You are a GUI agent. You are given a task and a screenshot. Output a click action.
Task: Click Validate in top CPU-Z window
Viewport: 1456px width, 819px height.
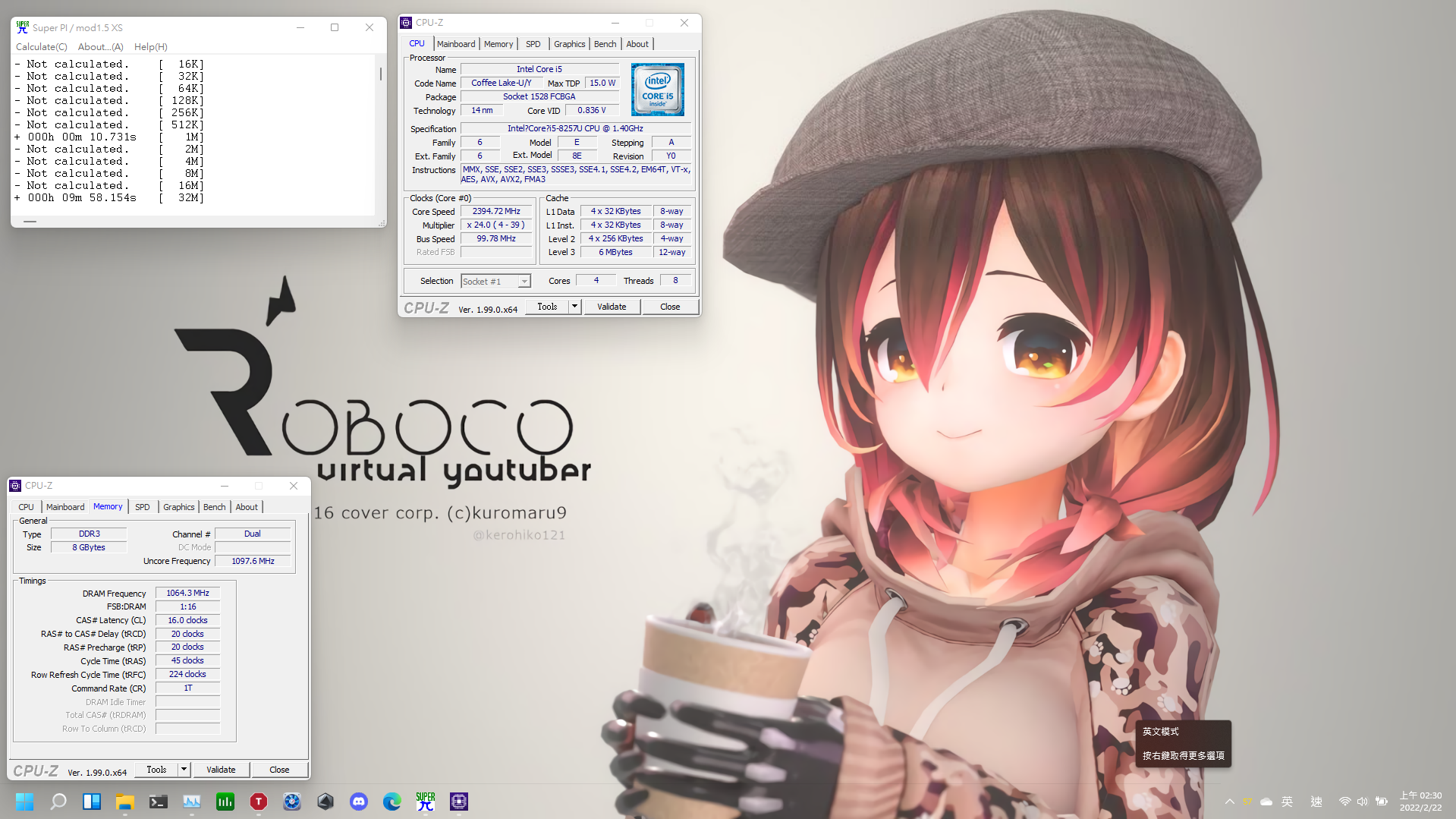point(612,307)
